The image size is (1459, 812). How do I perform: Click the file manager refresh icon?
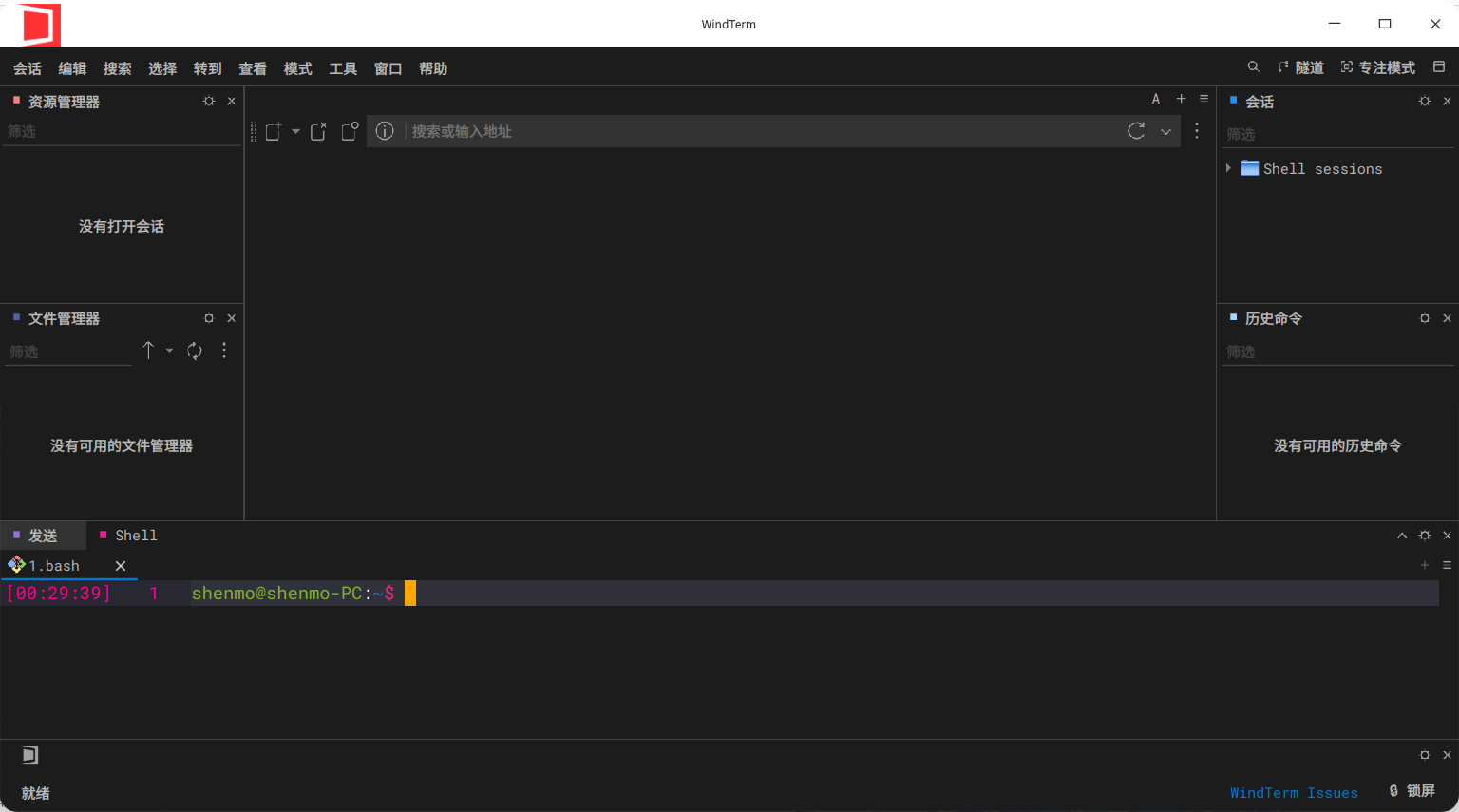195,350
